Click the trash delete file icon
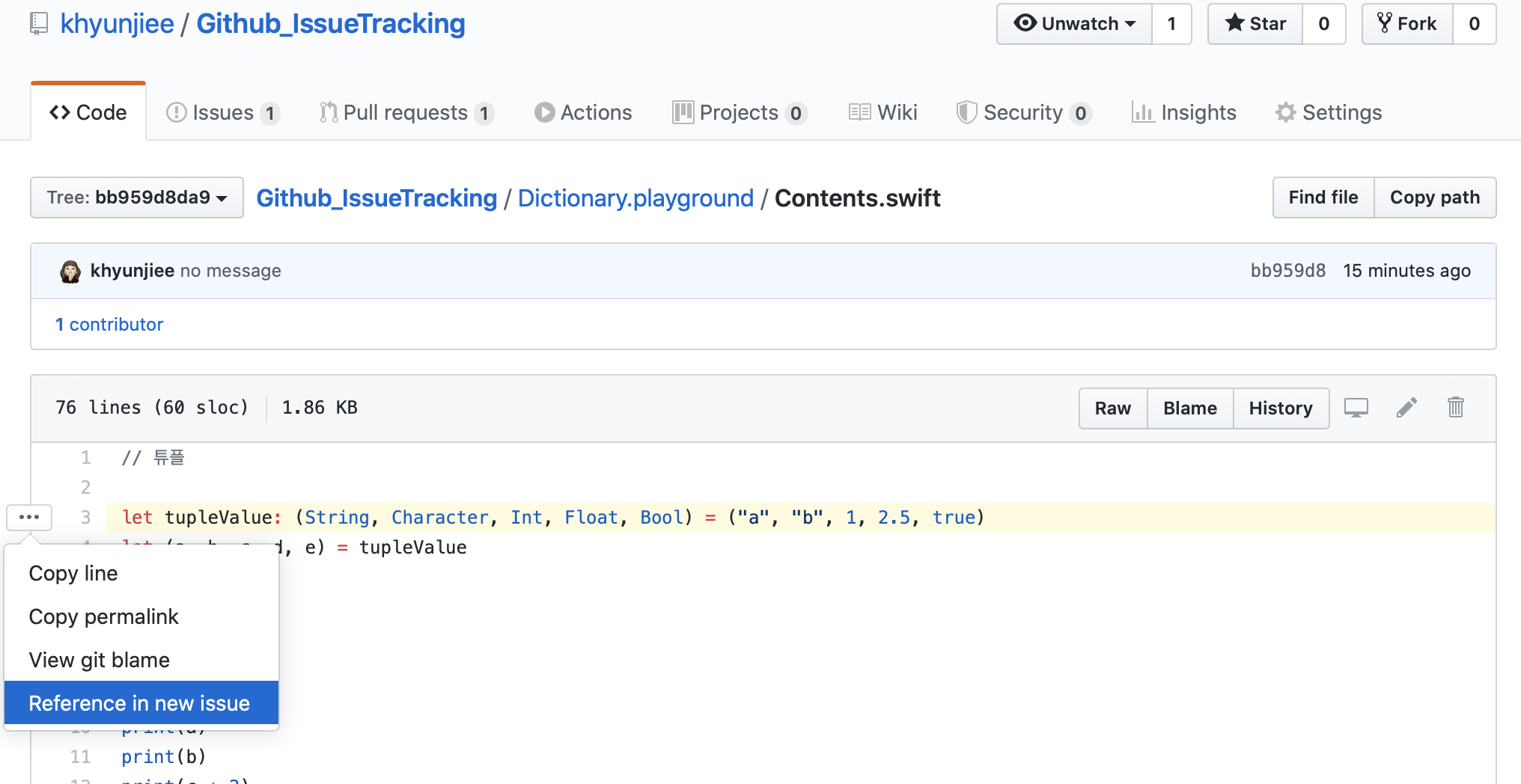Viewport: 1521px width, 784px height. coord(1455,408)
